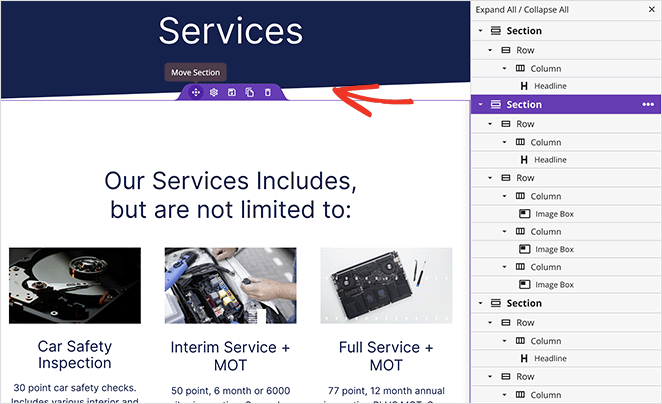The width and height of the screenshot is (662, 404).
Task: Open section settings from the purple toolbar
Action: click(213, 92)
